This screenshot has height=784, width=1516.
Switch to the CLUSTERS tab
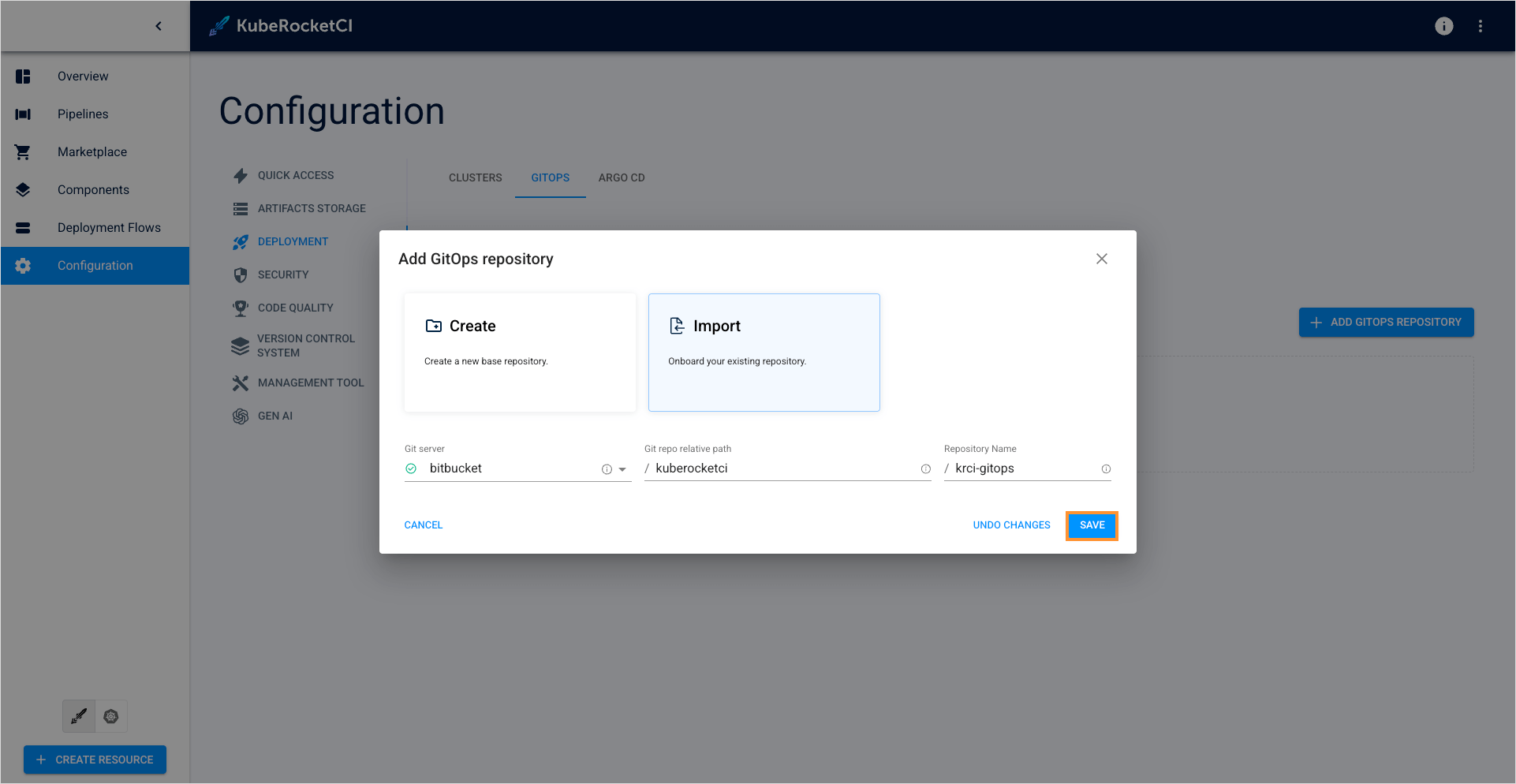click(475, 177)
